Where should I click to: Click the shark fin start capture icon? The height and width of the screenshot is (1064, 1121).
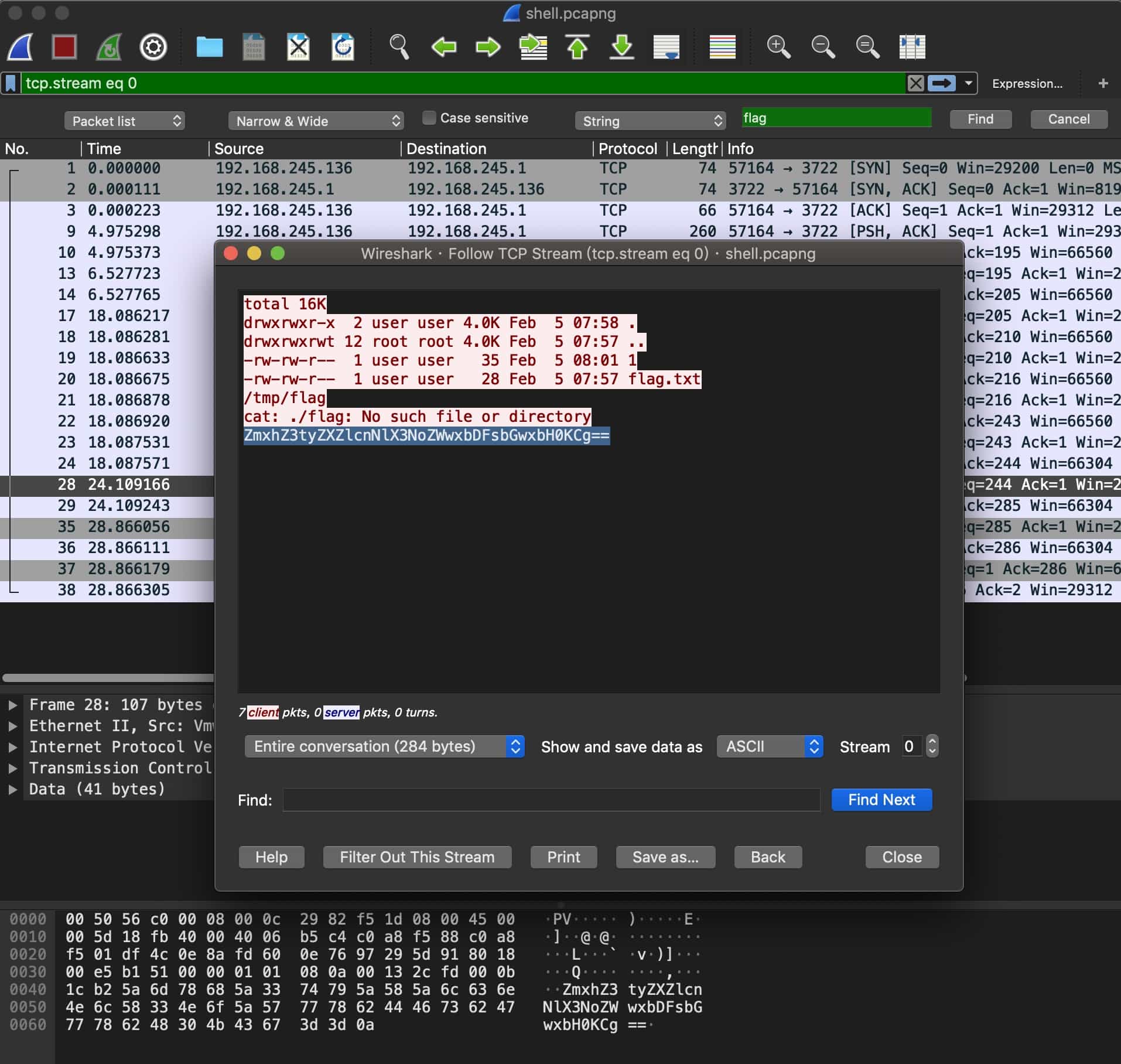[21, 47]
